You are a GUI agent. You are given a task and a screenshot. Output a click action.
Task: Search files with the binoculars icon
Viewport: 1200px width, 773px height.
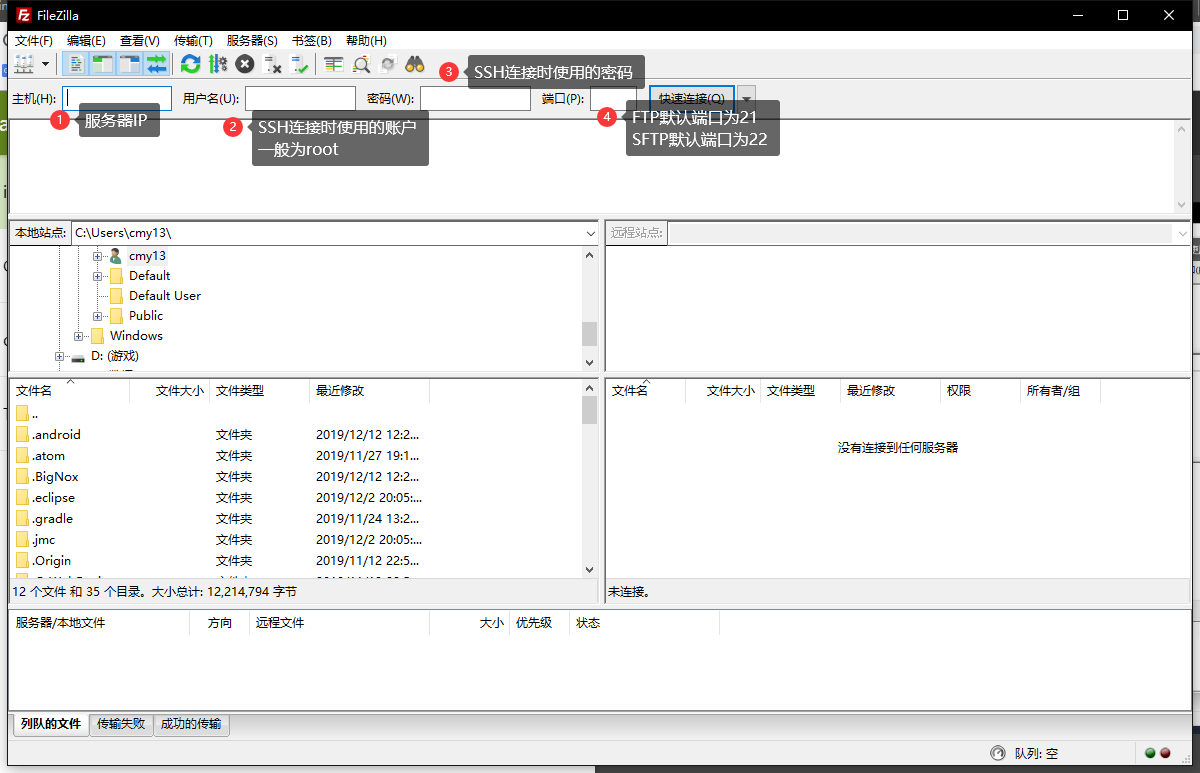pos(415,64)
